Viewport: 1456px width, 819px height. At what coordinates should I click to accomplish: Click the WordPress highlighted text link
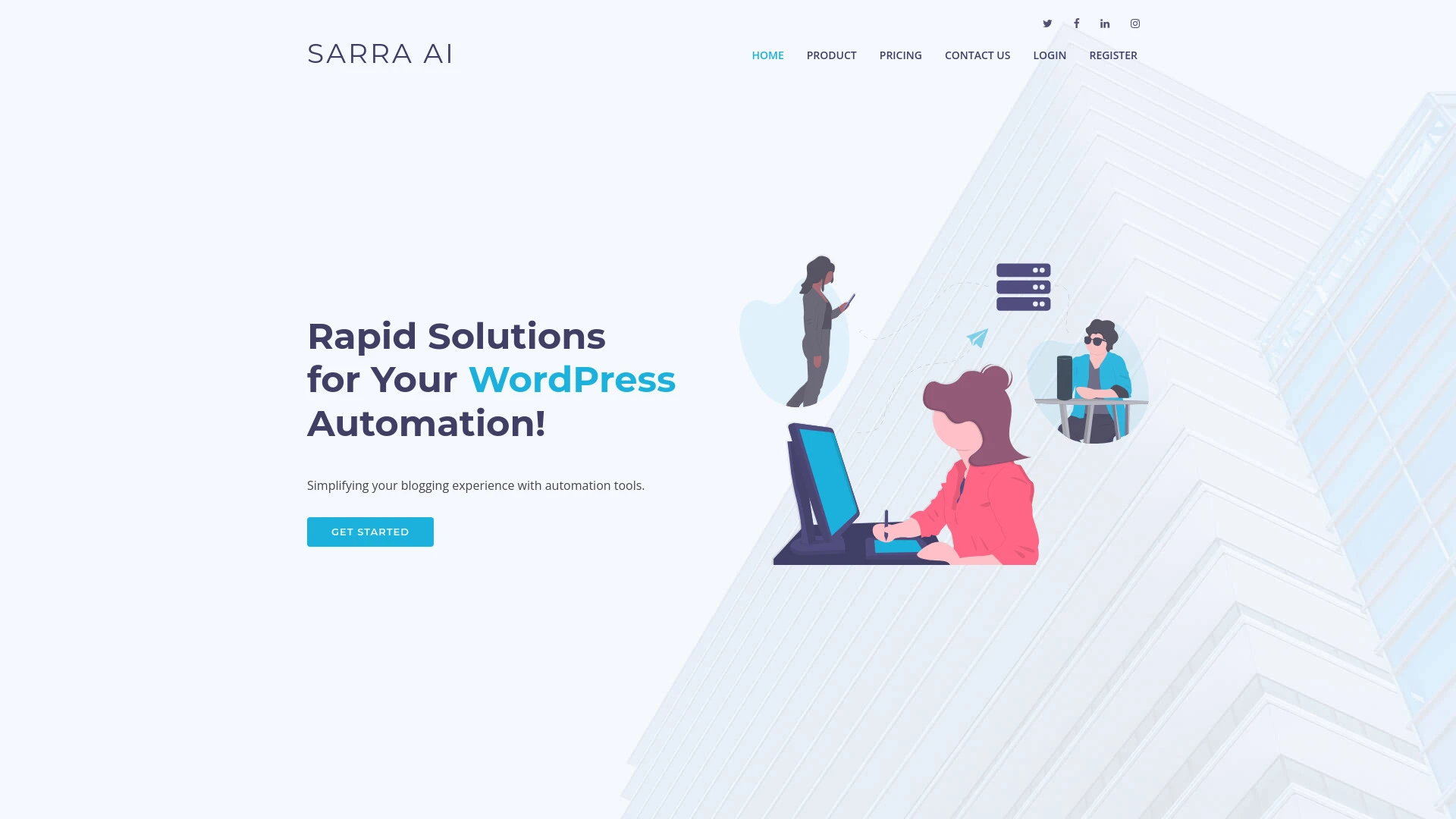coord(572,379)
